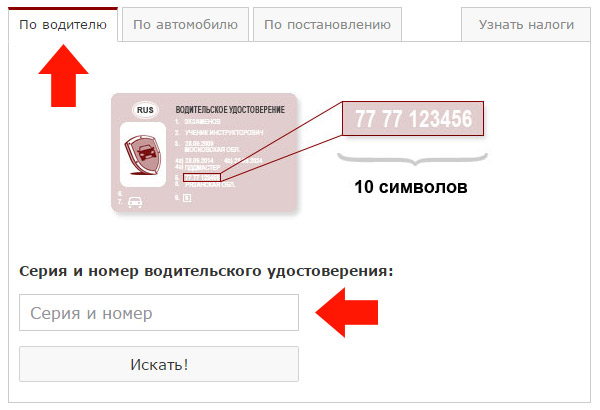Click the curly brace under enlarged number

(x=412, y=158)
